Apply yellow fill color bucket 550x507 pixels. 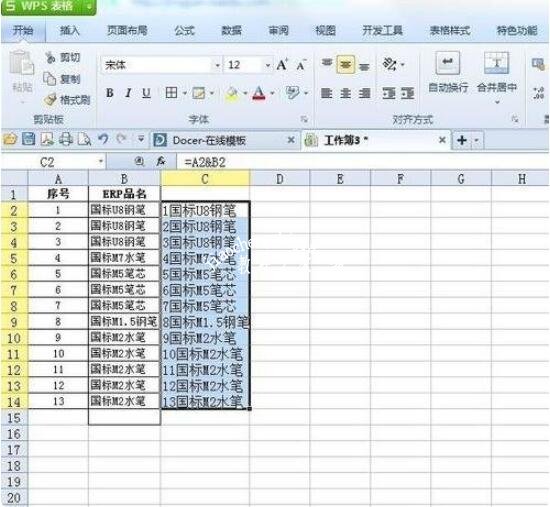(232, 94)
